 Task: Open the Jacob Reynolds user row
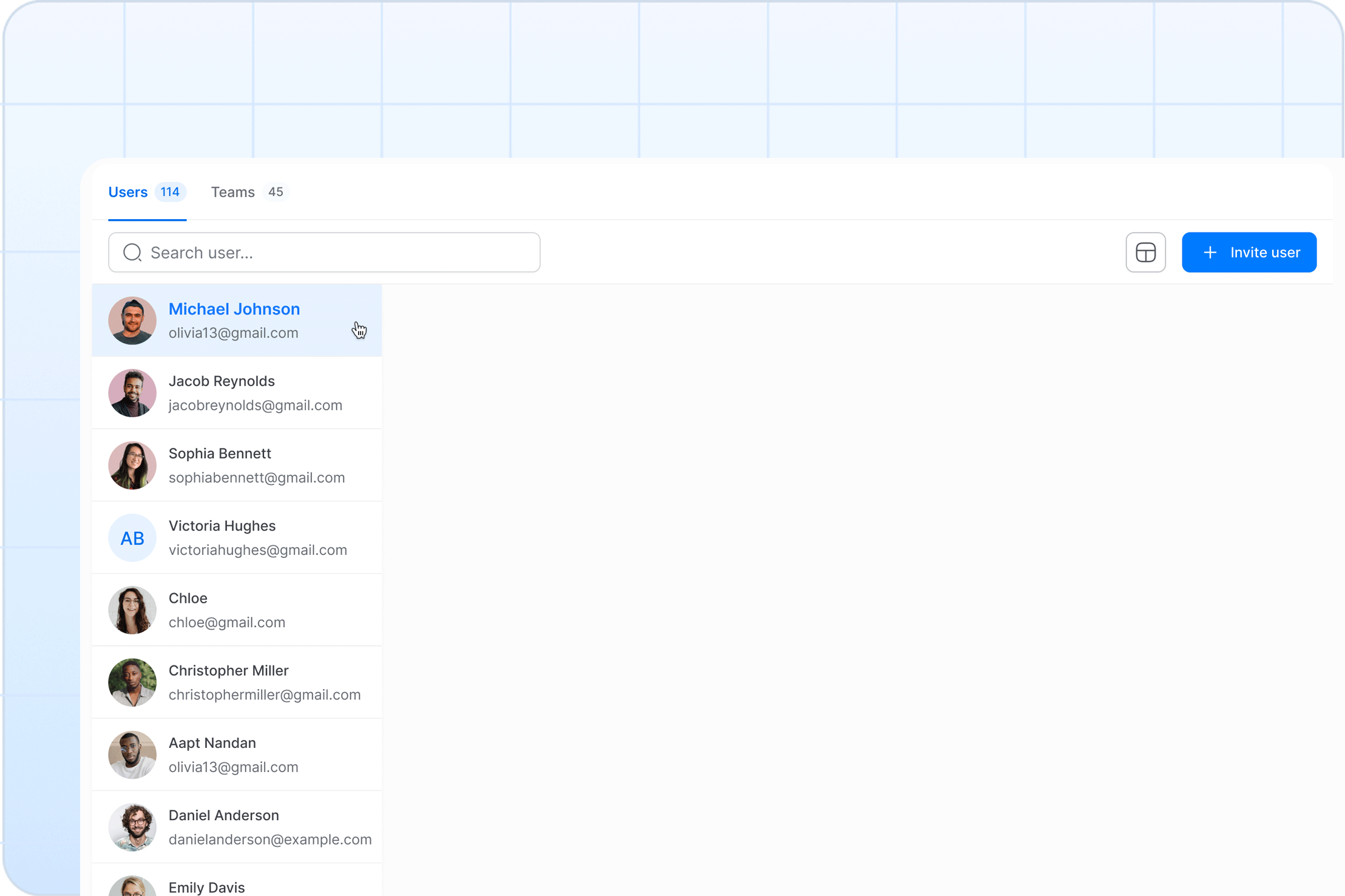point(237,393)
